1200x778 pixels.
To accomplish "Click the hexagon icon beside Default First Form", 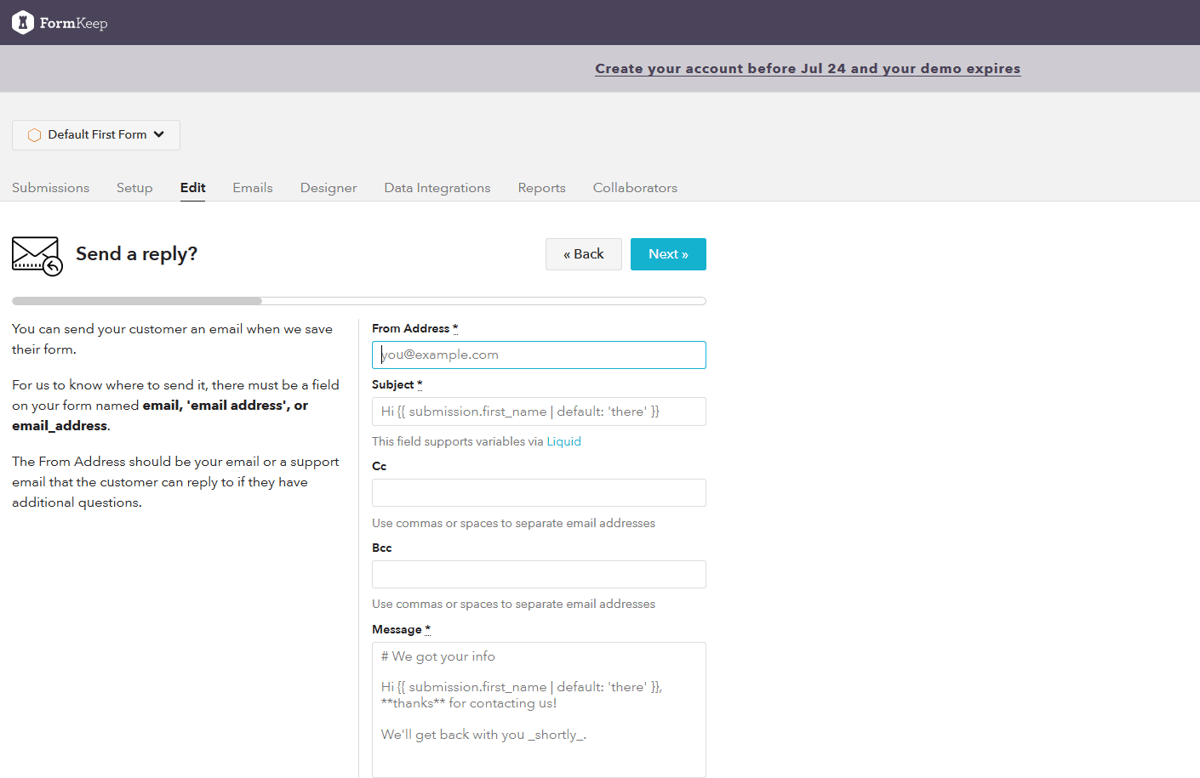I will pyautogui.click(x=34, y=134).
